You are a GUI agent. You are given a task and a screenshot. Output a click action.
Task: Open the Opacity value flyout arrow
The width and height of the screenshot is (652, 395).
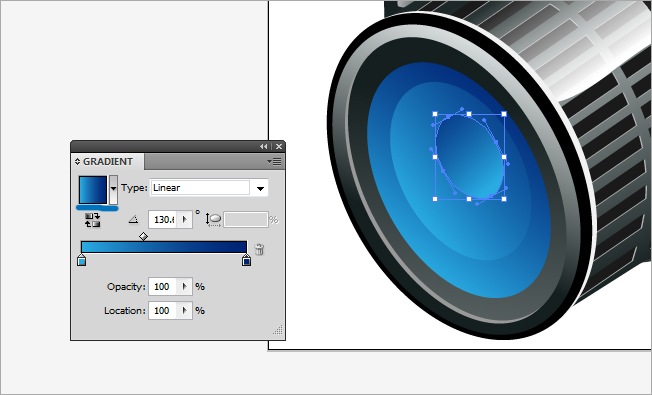click(185, 287)
